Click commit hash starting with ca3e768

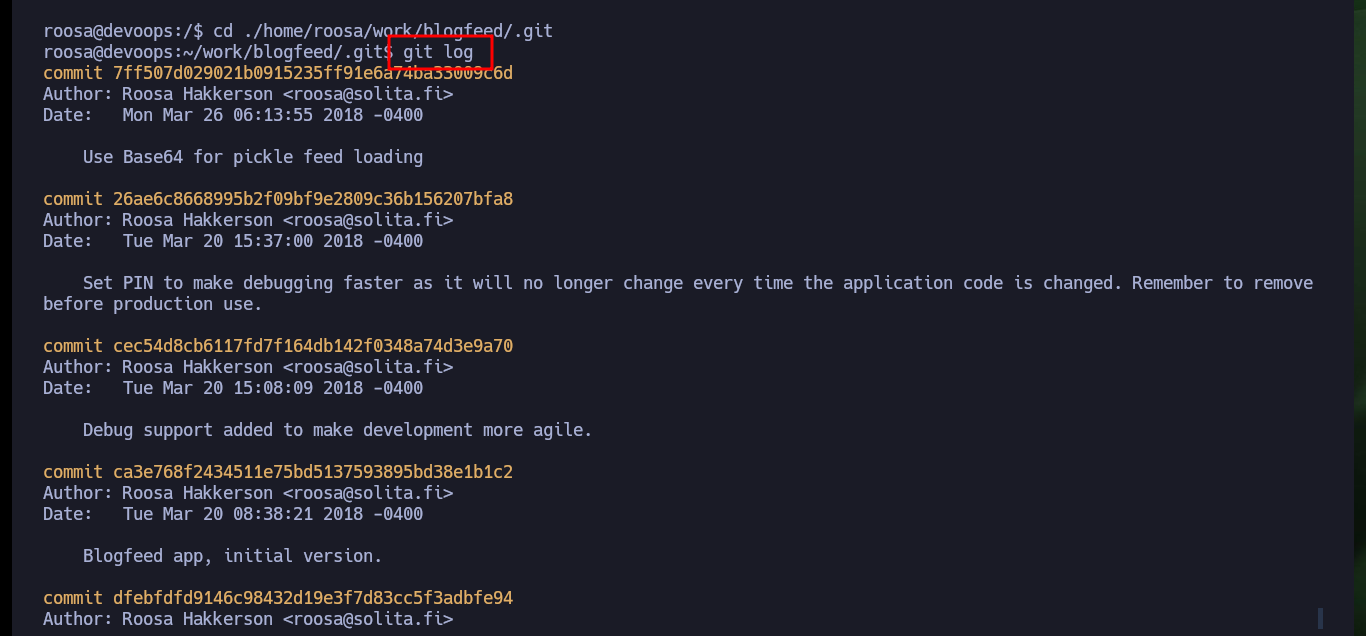tap(313, 472)
